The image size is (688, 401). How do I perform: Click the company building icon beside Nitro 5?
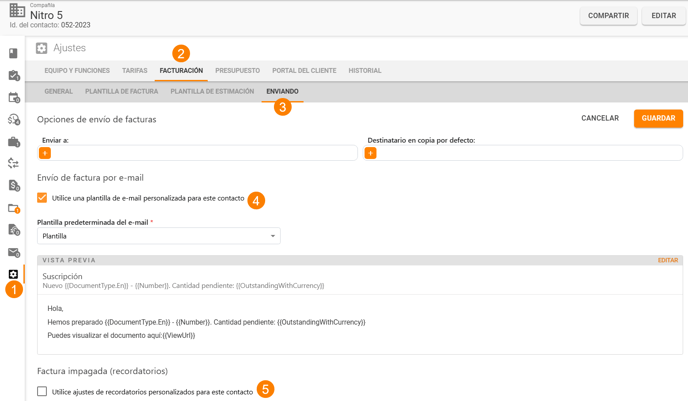pos(17,10)
